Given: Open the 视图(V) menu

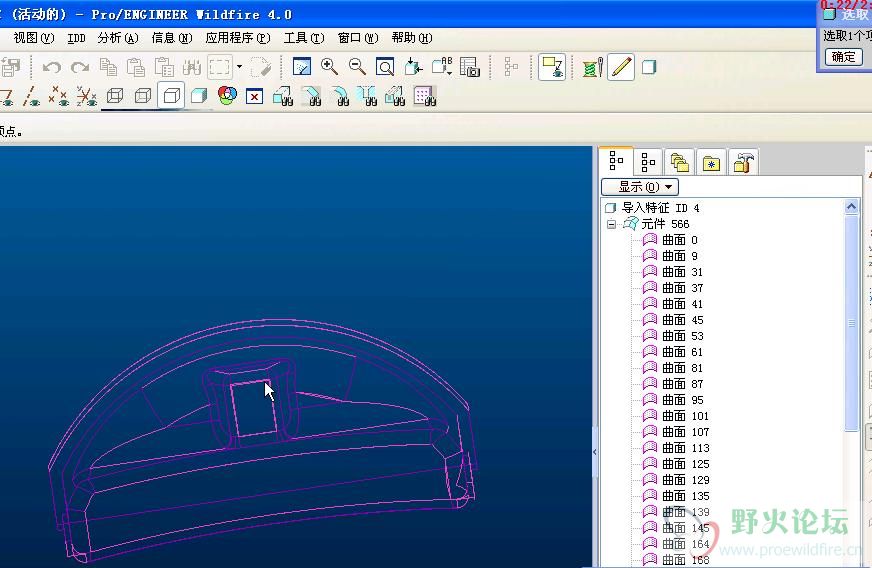Looking at the screenshot, I should (33, 38).
